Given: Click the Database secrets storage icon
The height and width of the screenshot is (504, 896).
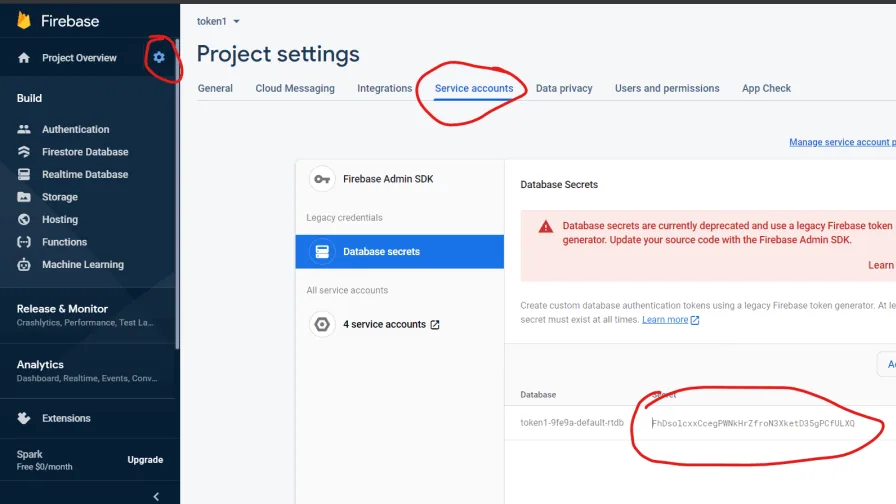Looking at the screenshot, I should pos(322,251).
